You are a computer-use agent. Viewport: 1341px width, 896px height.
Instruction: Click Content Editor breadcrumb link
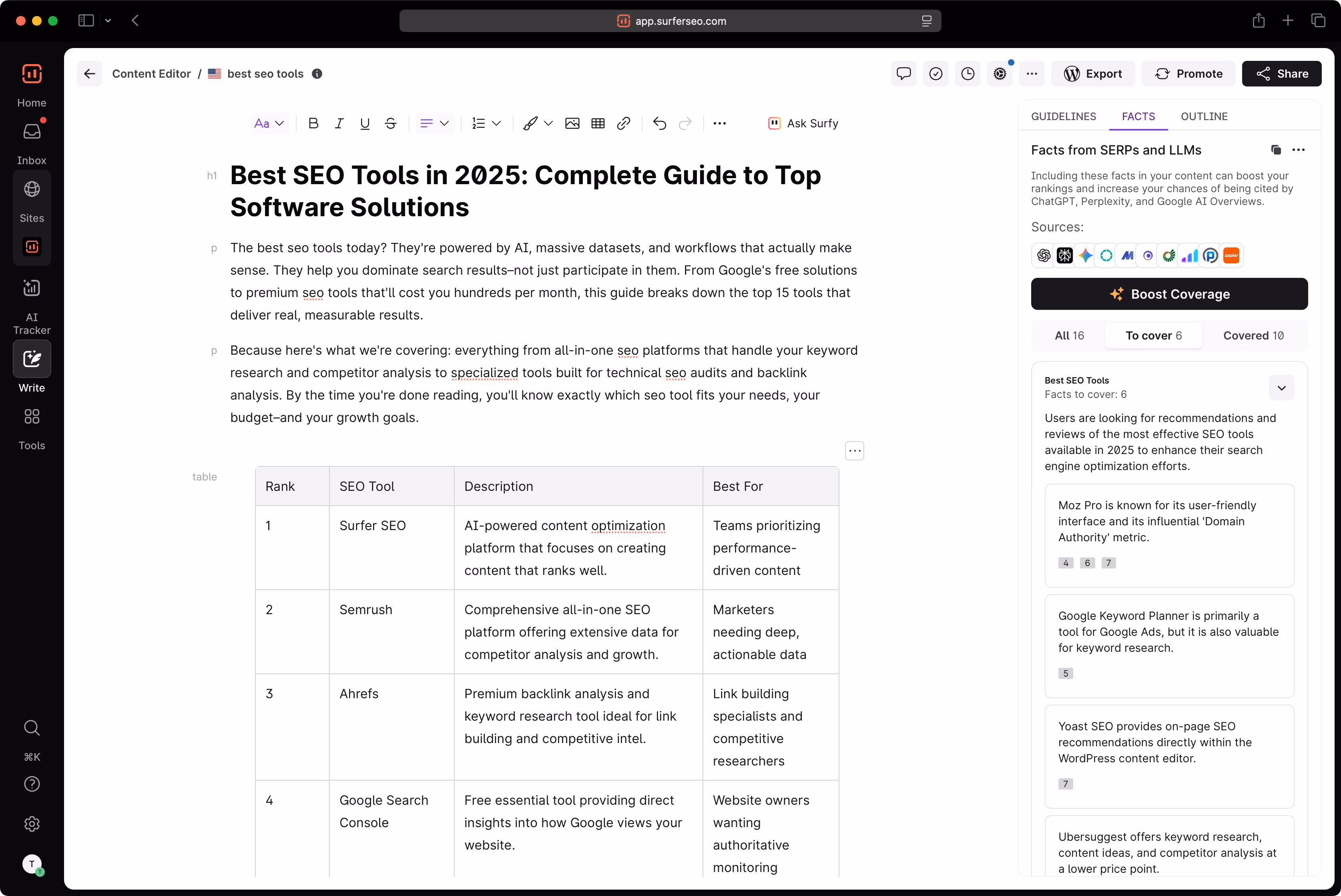[x=151, y=74]
